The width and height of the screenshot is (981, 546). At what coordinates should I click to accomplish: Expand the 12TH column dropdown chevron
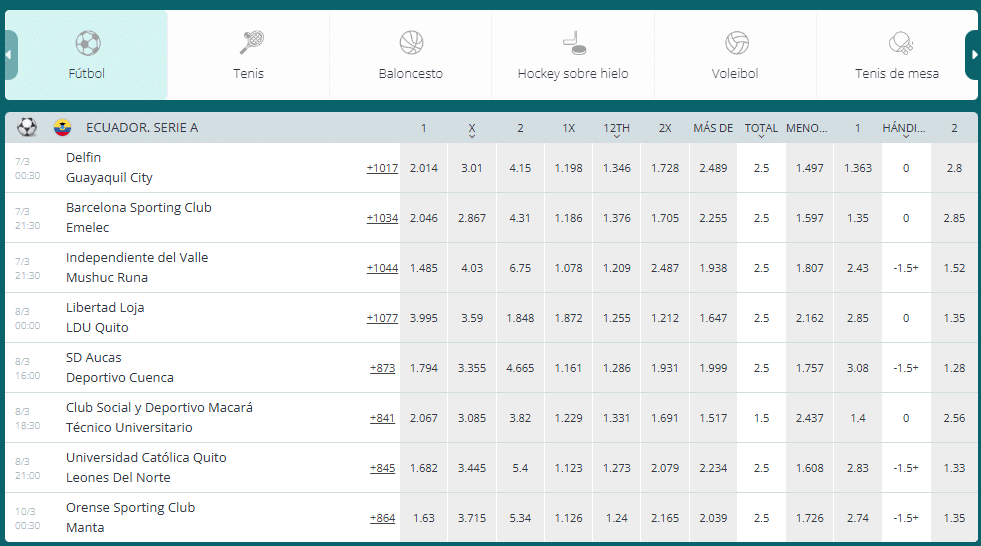617,136
